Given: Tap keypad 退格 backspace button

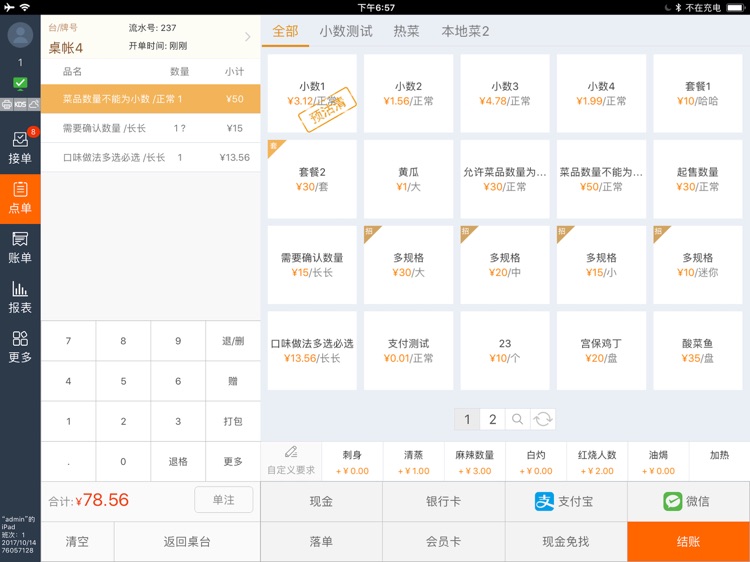Looking at the screenshot, I should pyautogui.click(x=178, y=461).
